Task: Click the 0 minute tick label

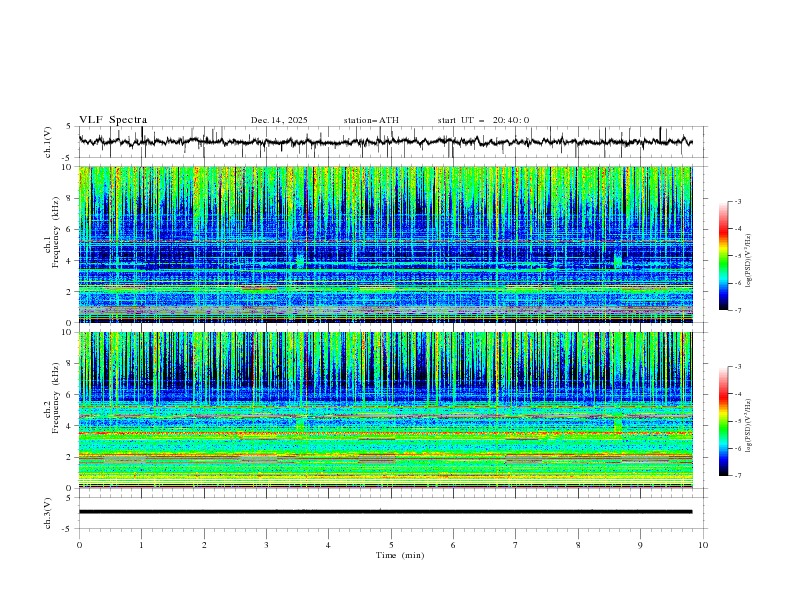Action: [79, 545]
